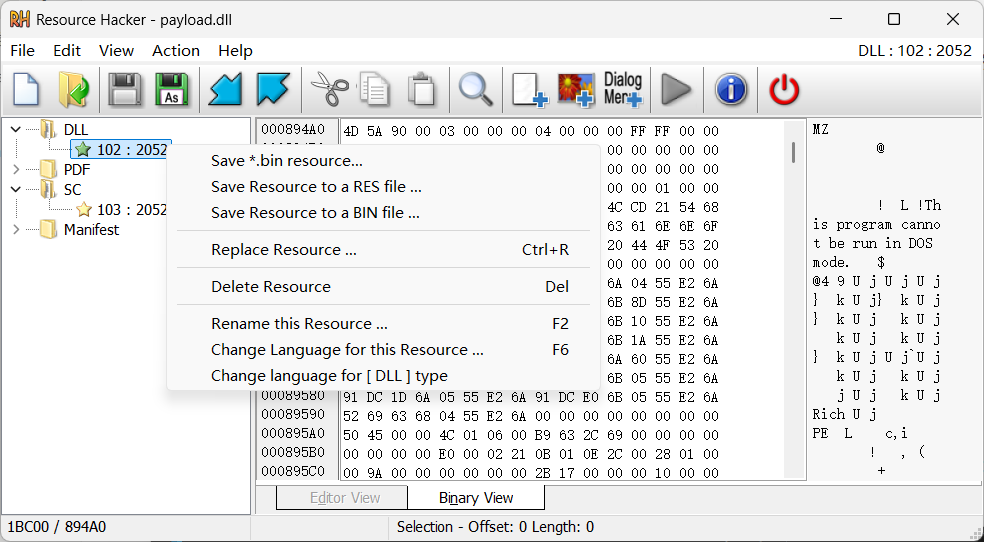Click the Resource Hacker RH title icon

pyautogui.click(x=19, y=19)
